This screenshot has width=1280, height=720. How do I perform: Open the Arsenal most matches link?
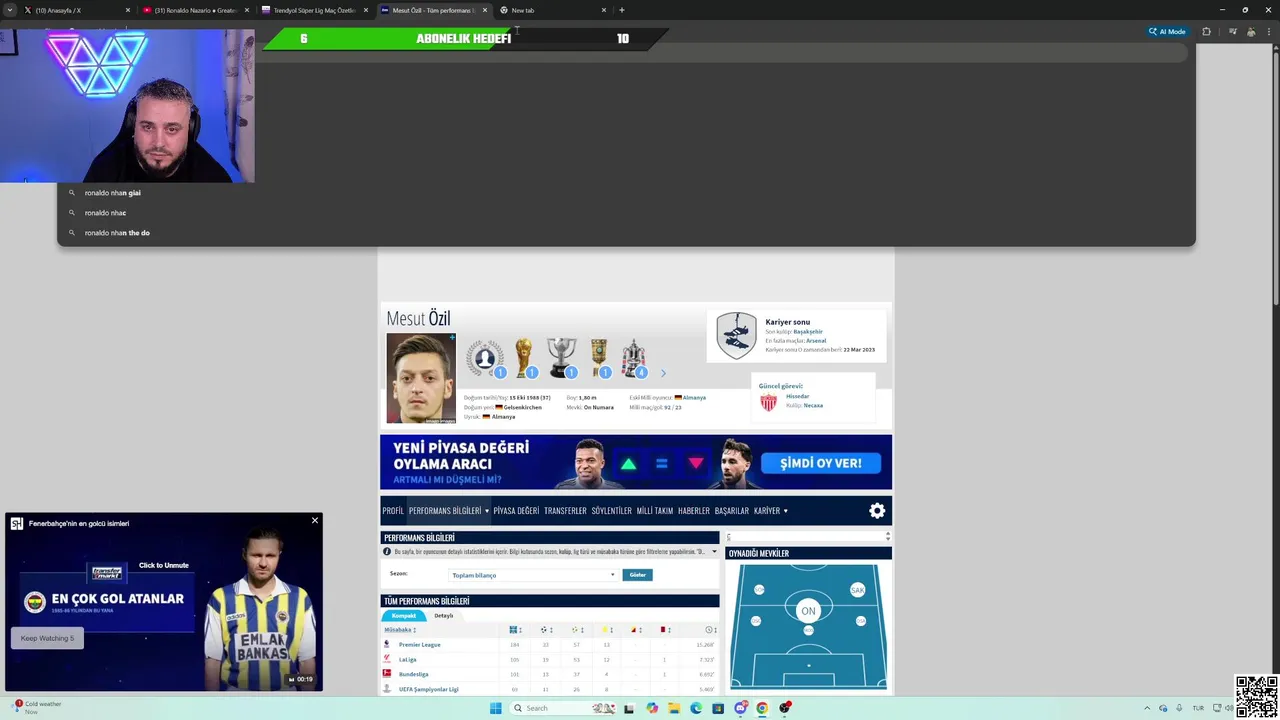coord(816,340)
